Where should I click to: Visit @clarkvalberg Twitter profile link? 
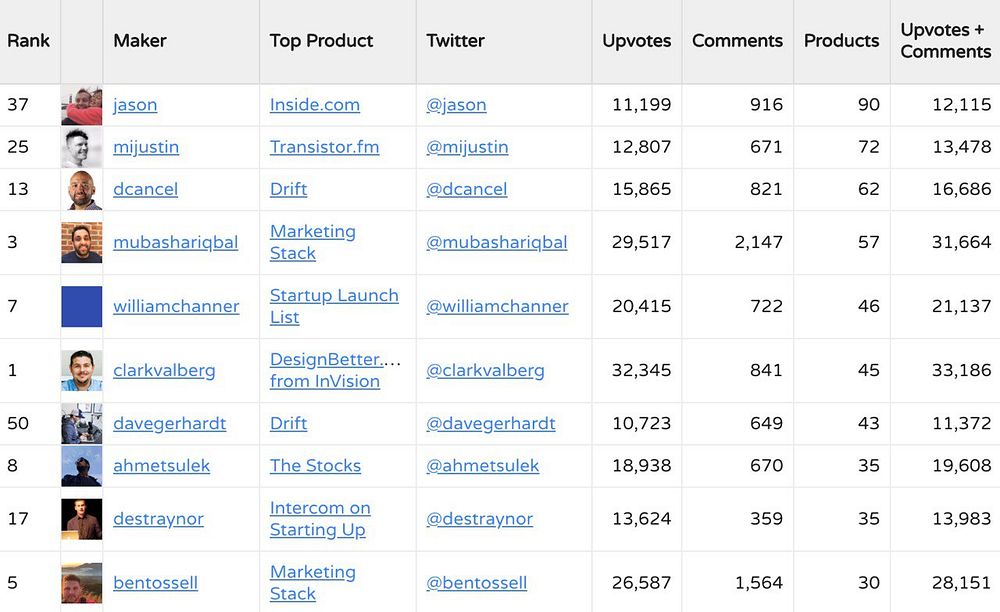coord(485,370)
